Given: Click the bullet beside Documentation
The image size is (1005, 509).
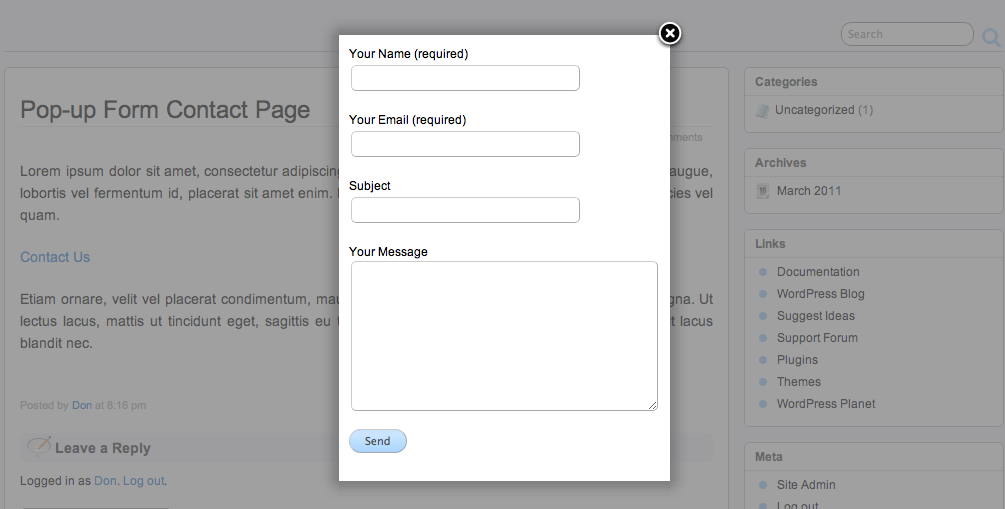Looking at the screenshot, I should click(x=763, y=272).
